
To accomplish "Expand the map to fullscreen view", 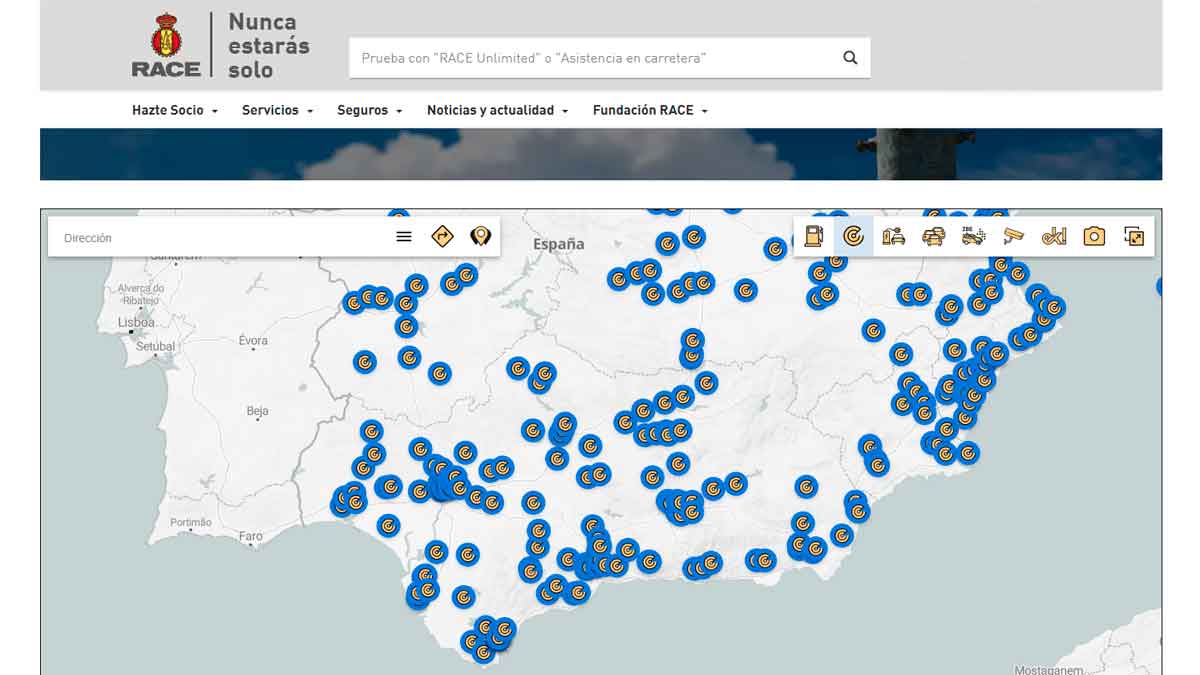I will [x=1133, y=236].
